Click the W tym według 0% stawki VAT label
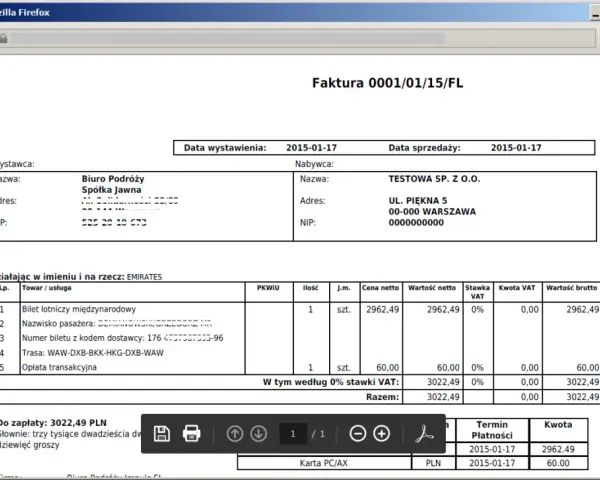Screen dimensions: 600x480 point(331,382)
